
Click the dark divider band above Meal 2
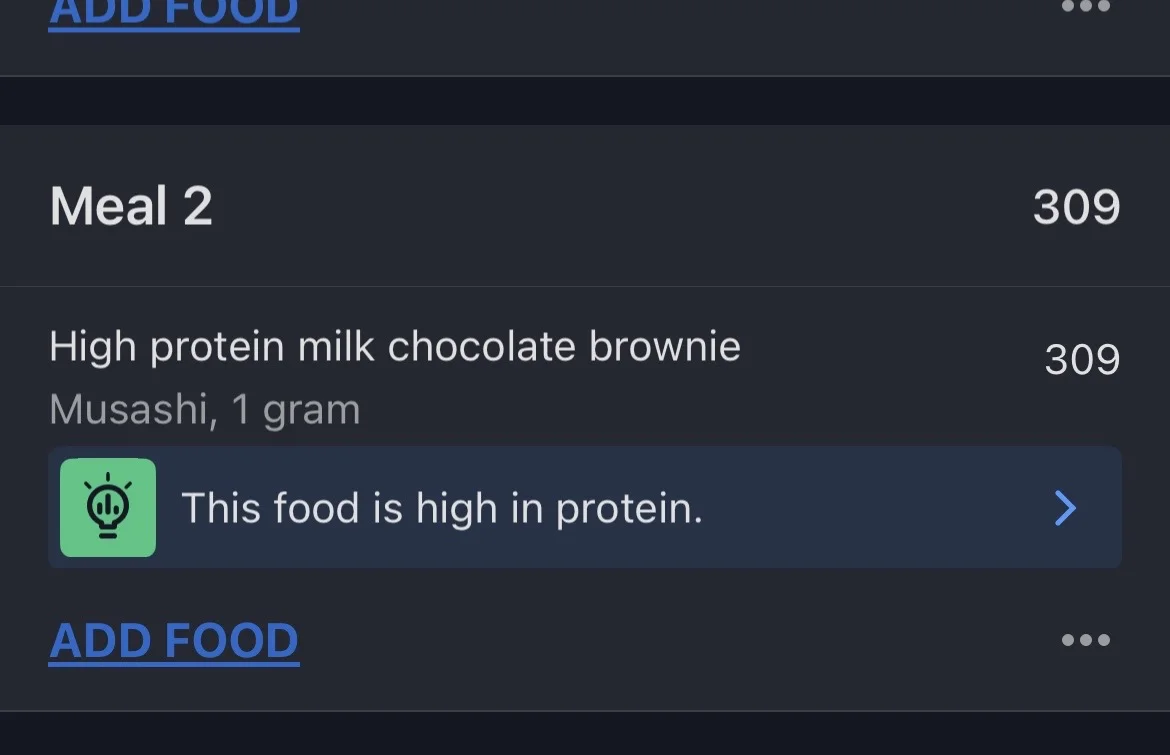pos(585,100)
